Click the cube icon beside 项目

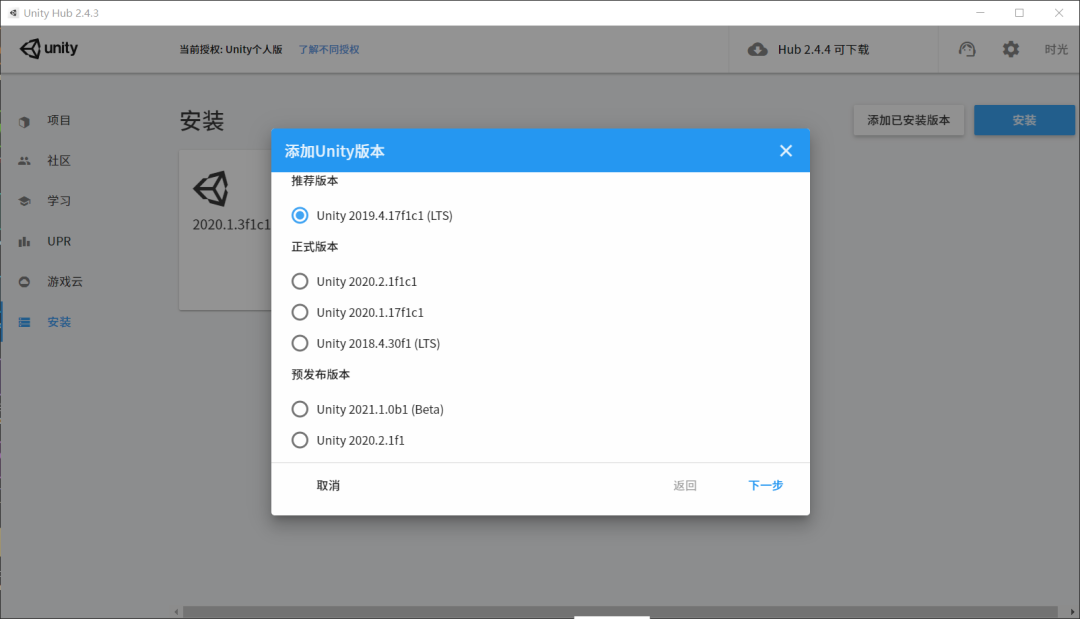tap(24, 122)
